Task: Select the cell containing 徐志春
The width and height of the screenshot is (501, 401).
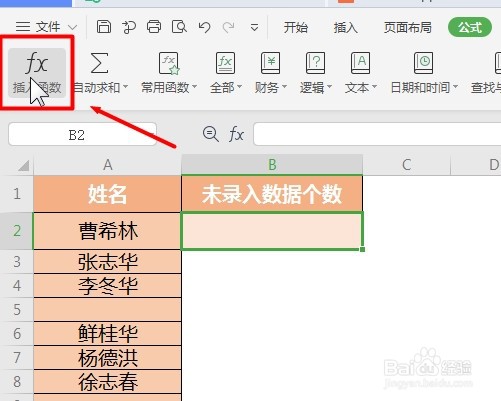Action: pos(107,382)
